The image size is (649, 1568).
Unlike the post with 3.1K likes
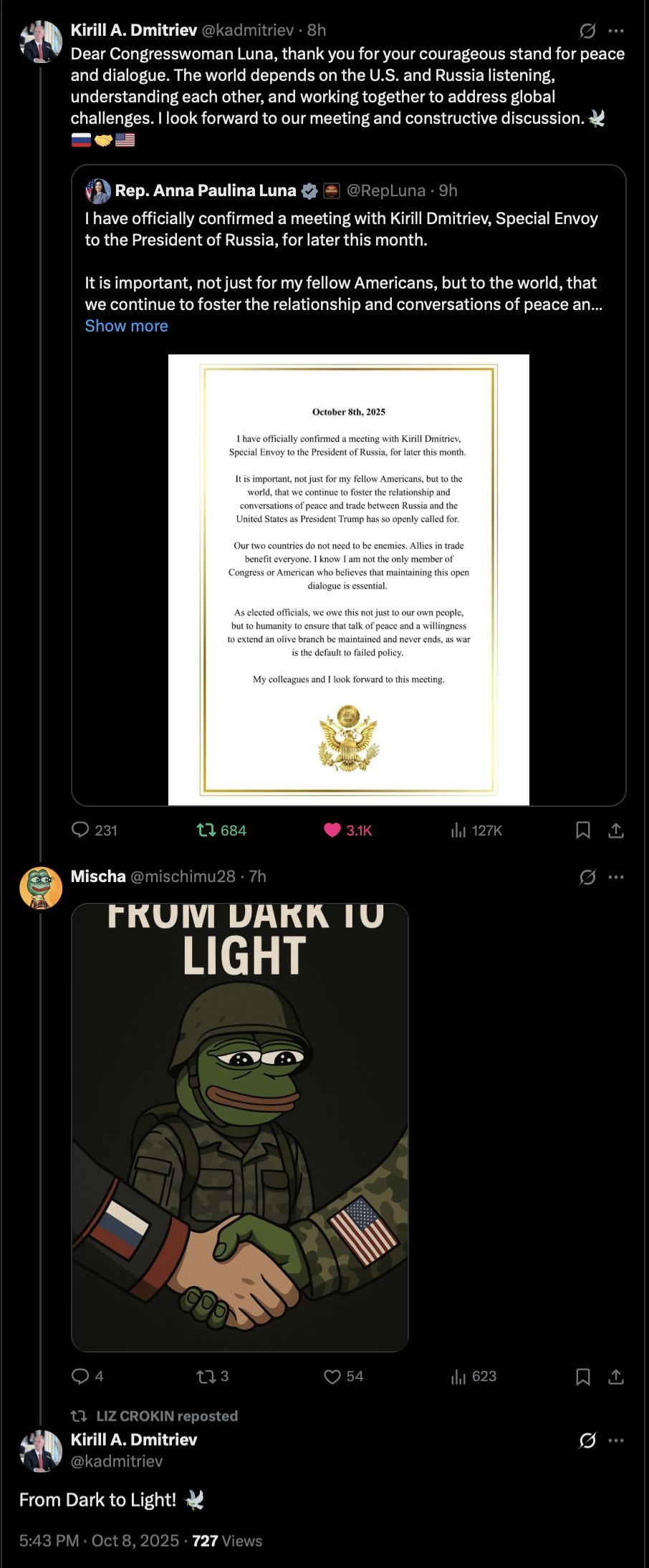332,830
